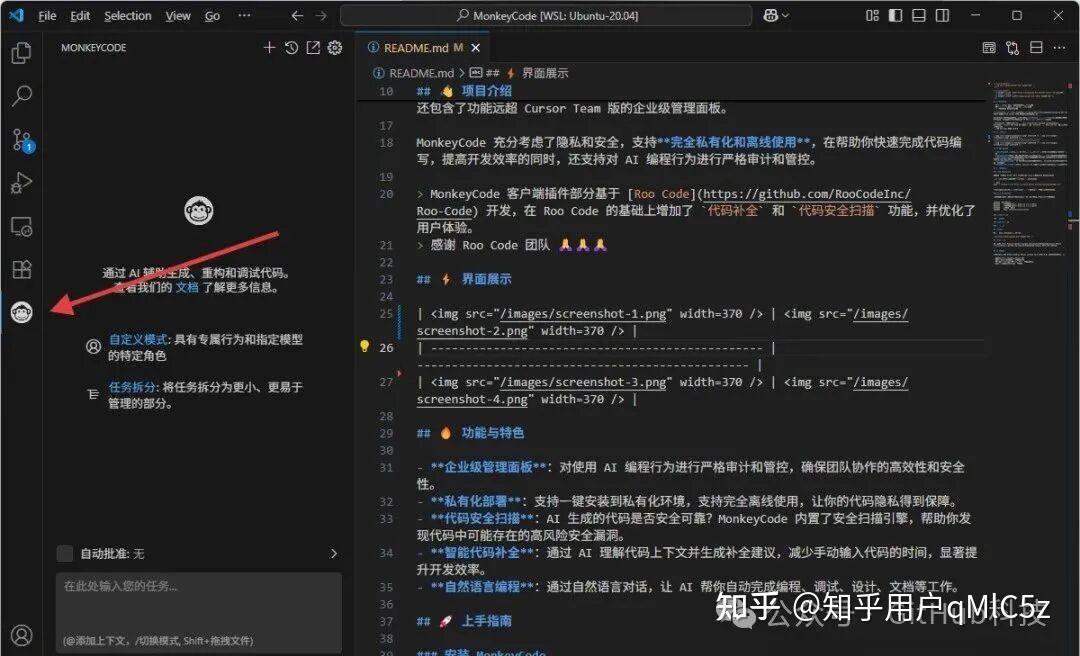Screen dimensions: 1080x656
Task: Split the editor using the split icon
Action: tap(1035, 47)
